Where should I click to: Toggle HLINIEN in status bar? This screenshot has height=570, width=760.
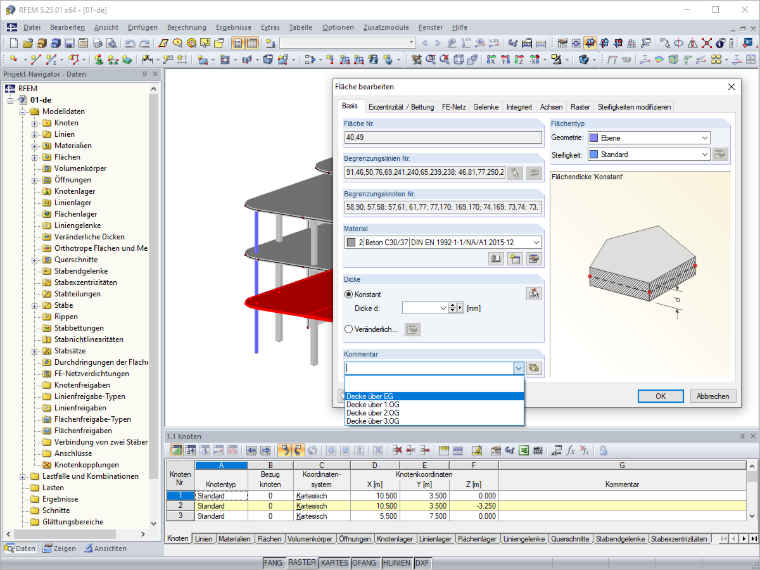tap(396, 563)
